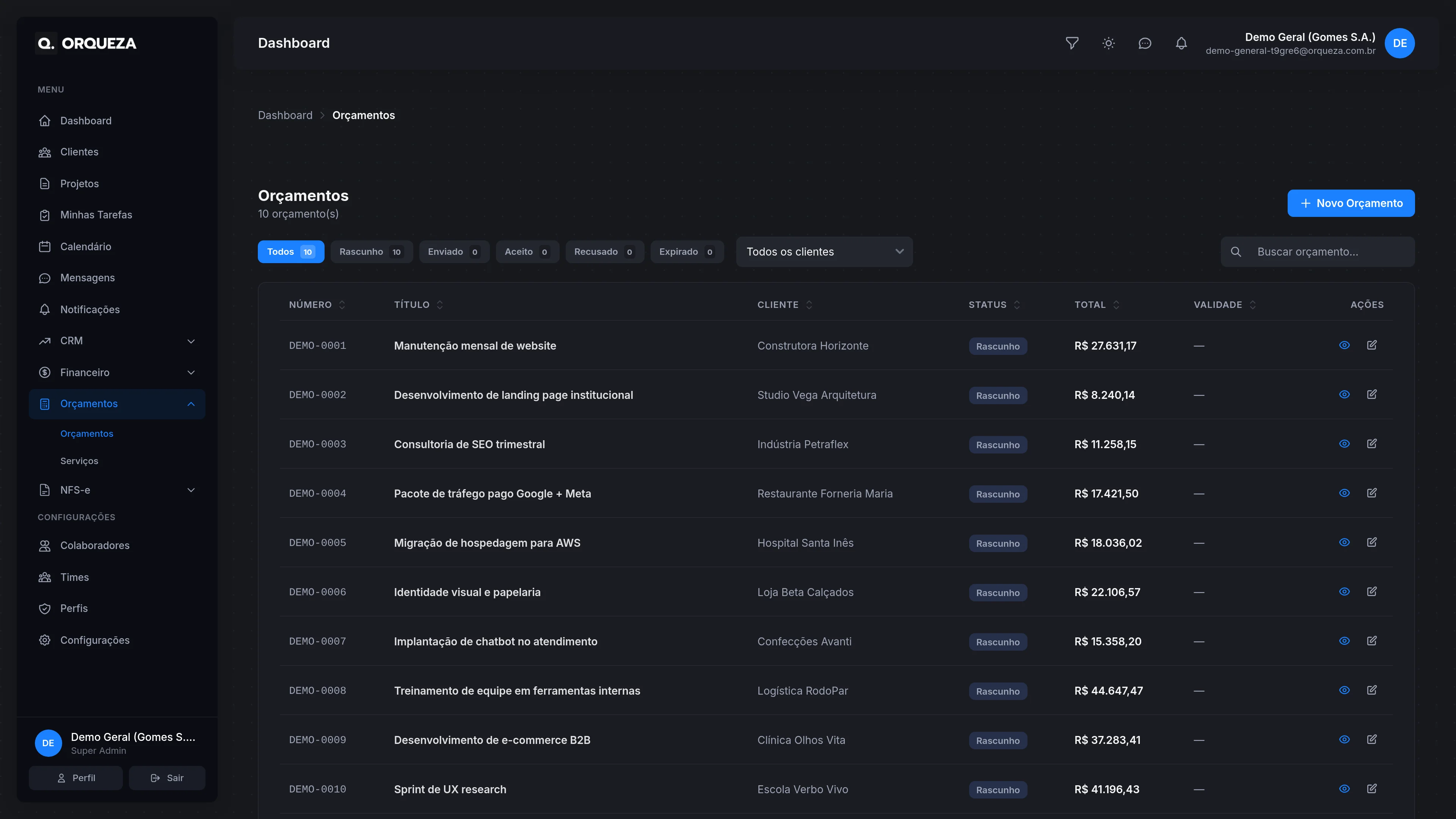Edit orçamento DEMO-0007 via pencil icon
This screenshot has width=1456, height=819.
(x=1372, y=640)
